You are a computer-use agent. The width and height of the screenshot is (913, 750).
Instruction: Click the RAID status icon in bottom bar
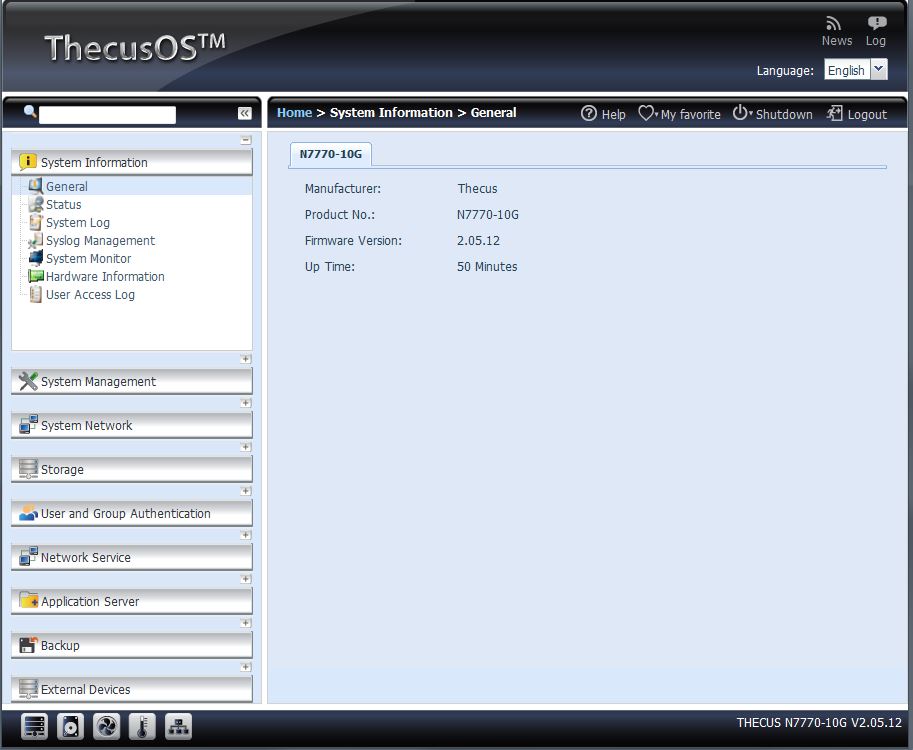pyautogui.click(x=34, y=726)
